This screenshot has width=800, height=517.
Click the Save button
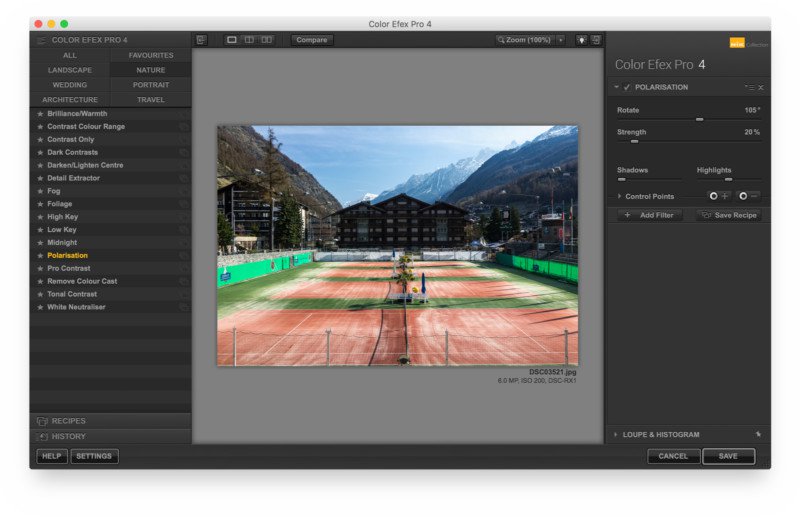(729, 456)
